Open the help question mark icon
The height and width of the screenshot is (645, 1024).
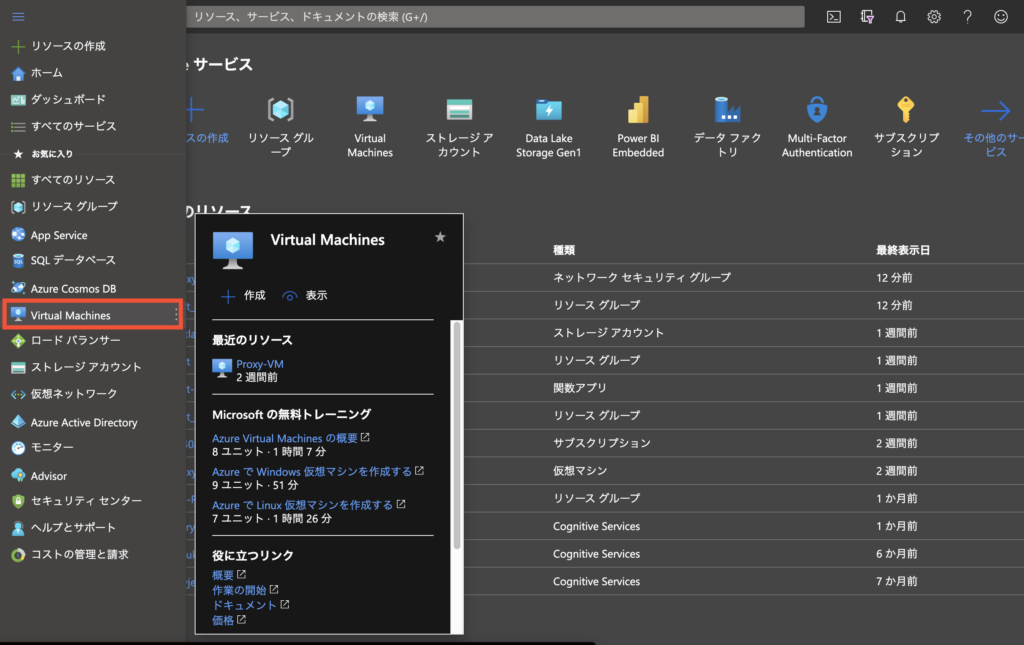tap(967, 17)
